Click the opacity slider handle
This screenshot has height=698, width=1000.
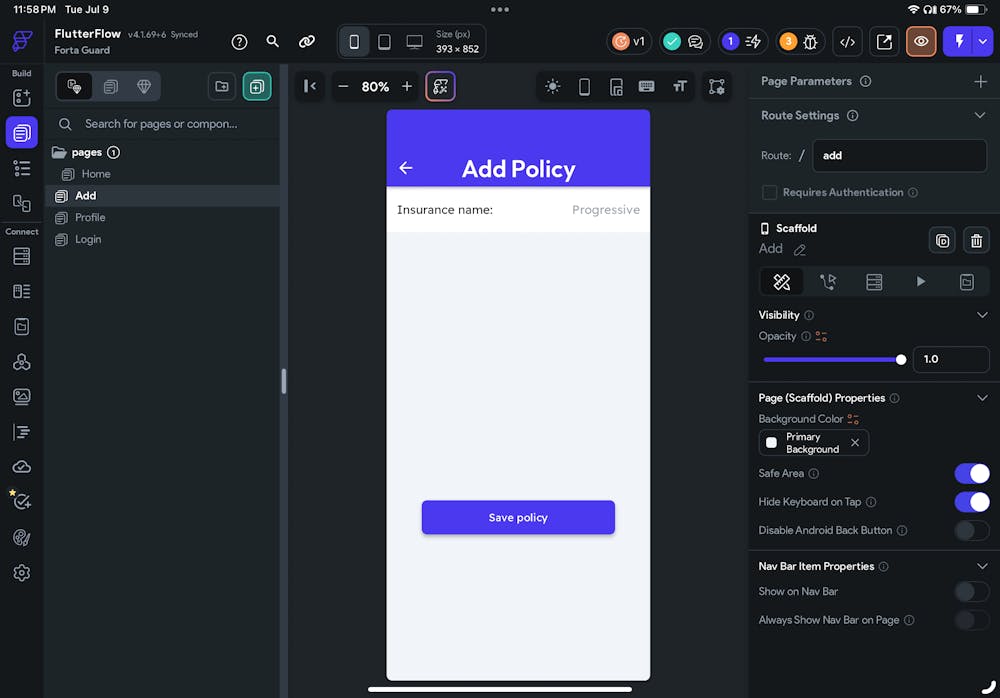point(901,360)
